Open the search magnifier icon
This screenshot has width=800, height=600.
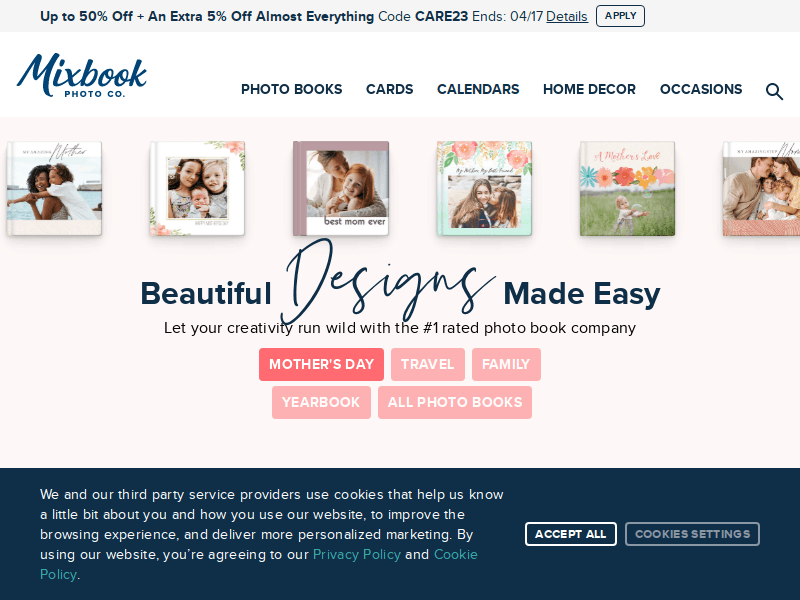[x=774, y=91]
